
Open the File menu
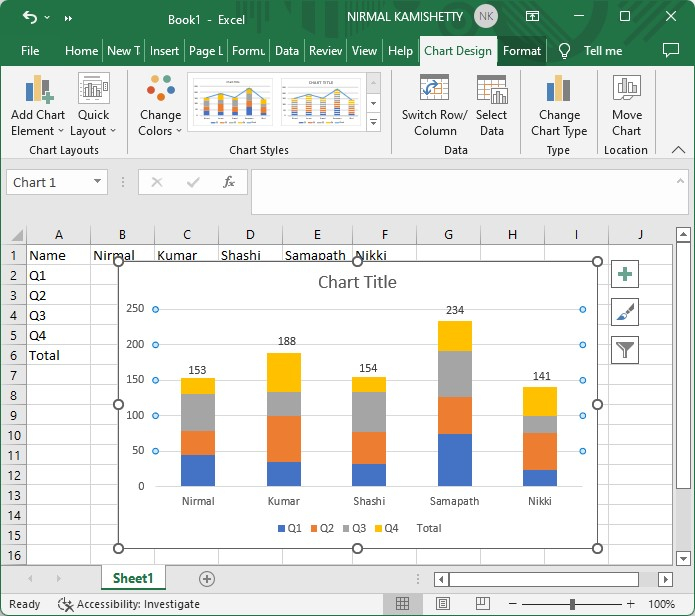click(x=30, y=51)
